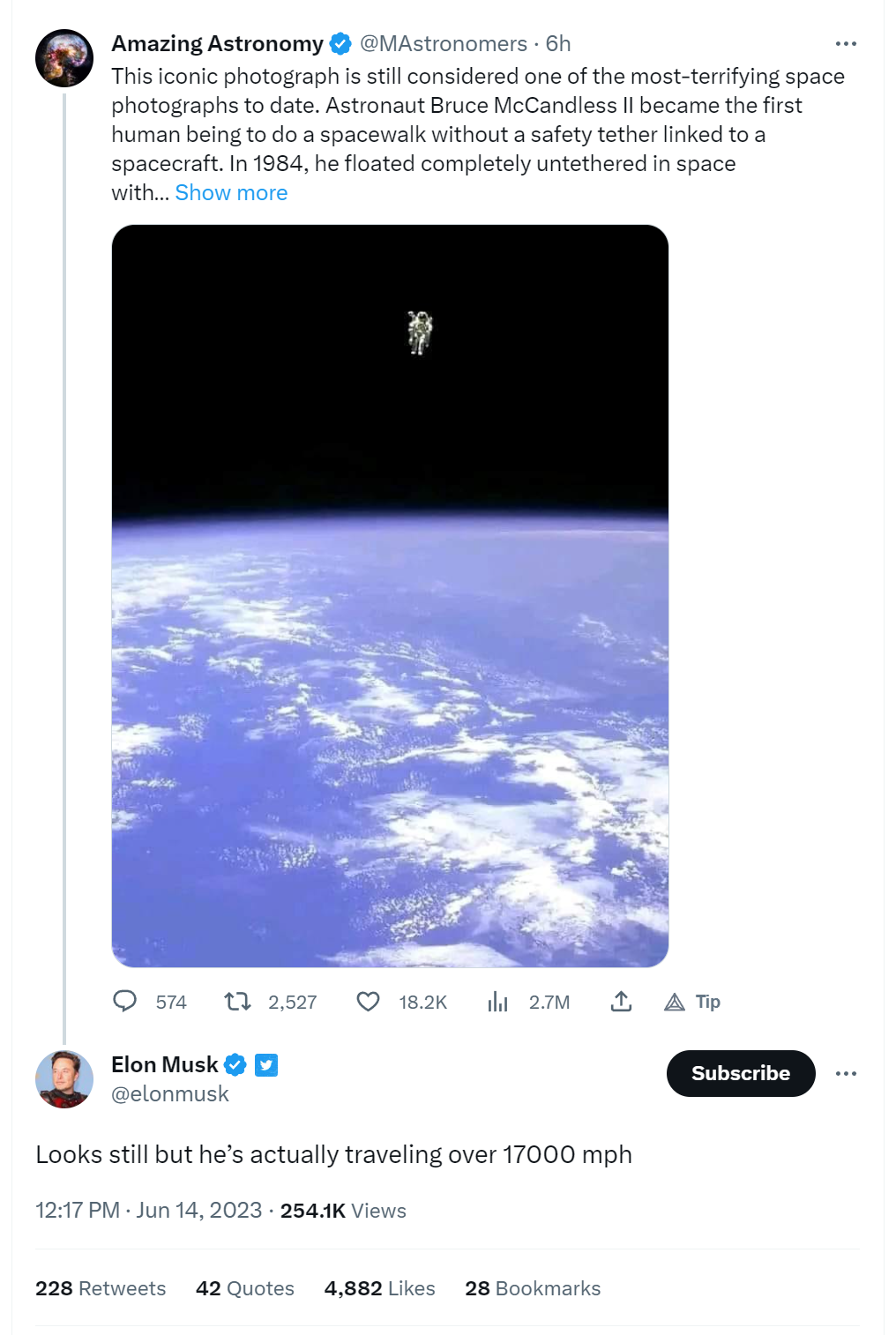Click Elon Musk's profile picture
Image resolution: width=896 pixels, height=1335 pixels.
click(64, 1079)
